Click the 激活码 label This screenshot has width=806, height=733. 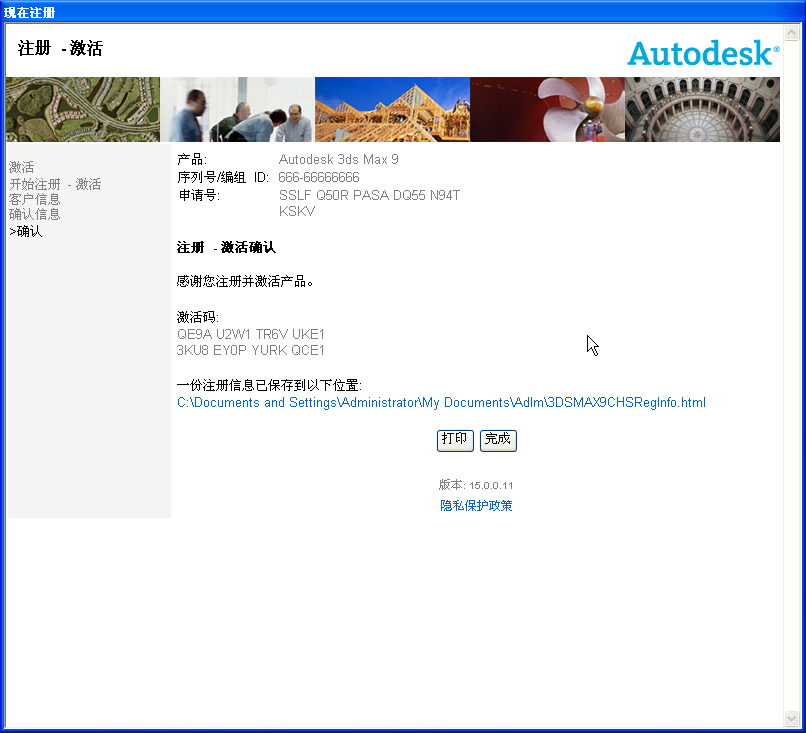click(198, 317)
